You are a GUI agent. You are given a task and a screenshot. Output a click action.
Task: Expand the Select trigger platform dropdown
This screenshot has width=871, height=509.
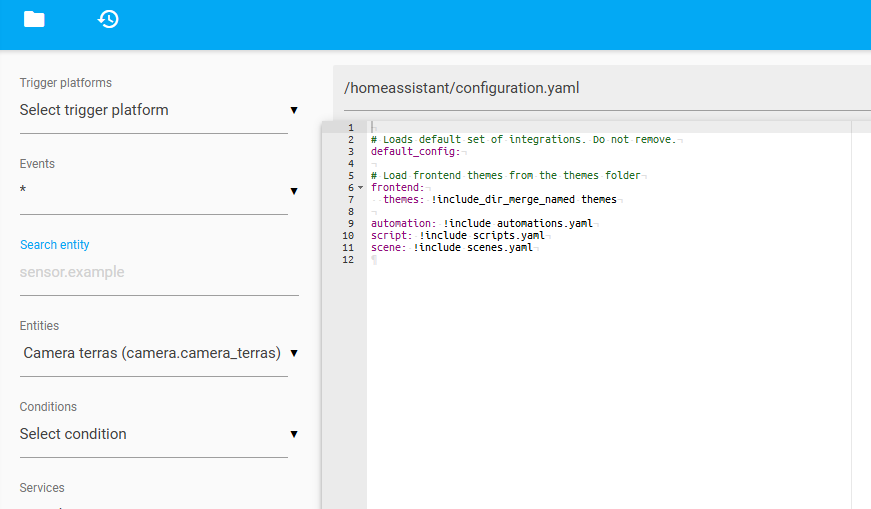coord(159,110)
